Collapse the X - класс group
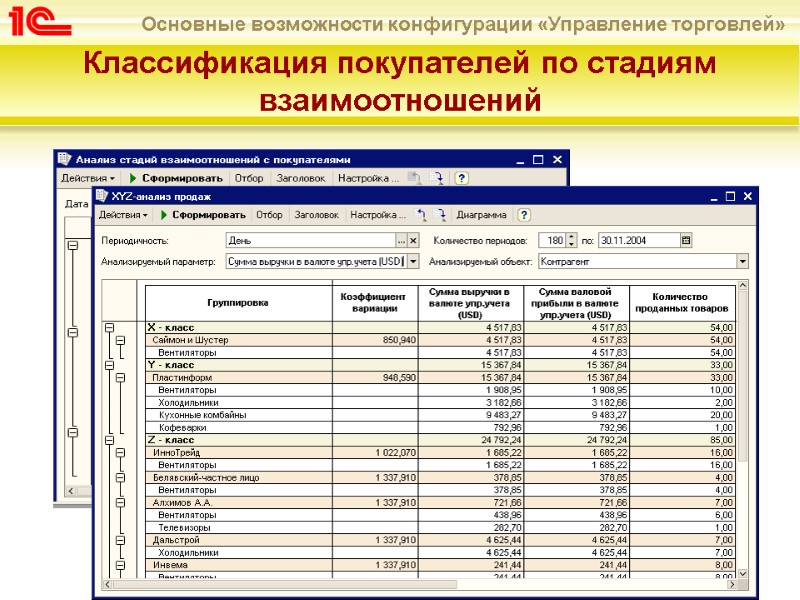This screenshot has width=800, height=600. pyautogui.click(x=110, y=325)
